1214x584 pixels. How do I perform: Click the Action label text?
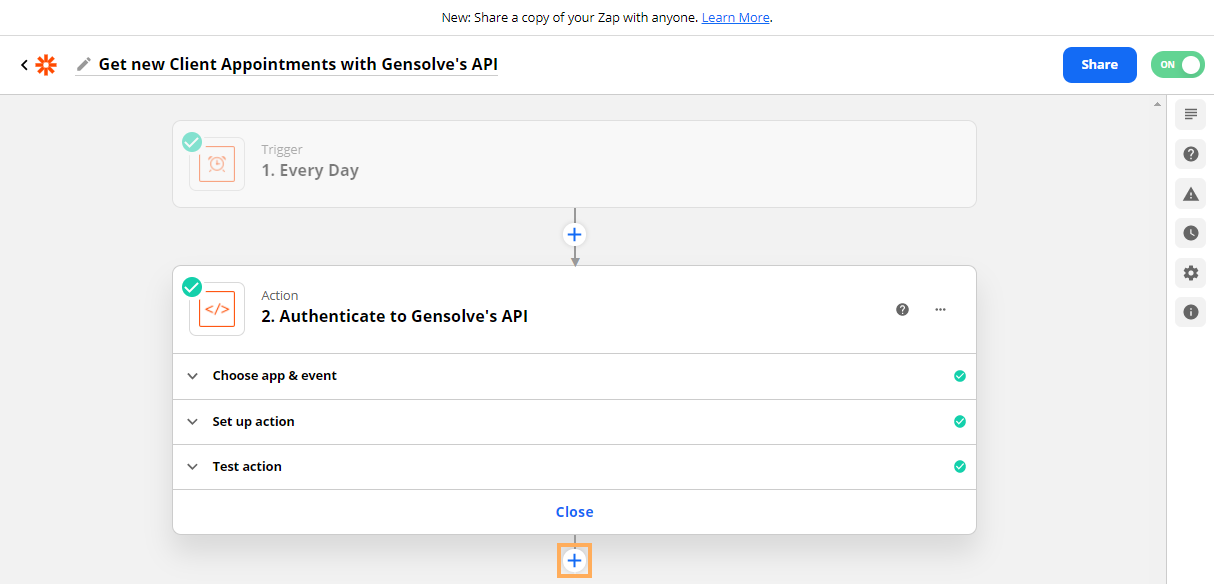(x=280, y=296)
